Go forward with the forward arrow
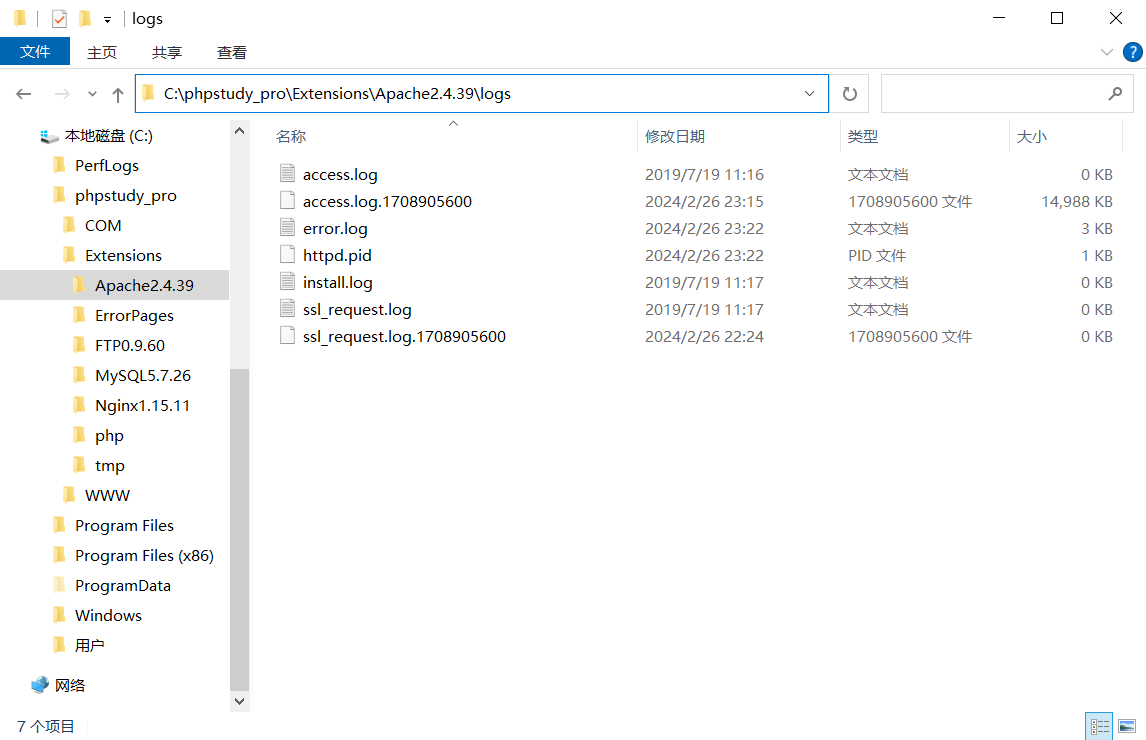 pyautogui.click(x=63, y=94)
